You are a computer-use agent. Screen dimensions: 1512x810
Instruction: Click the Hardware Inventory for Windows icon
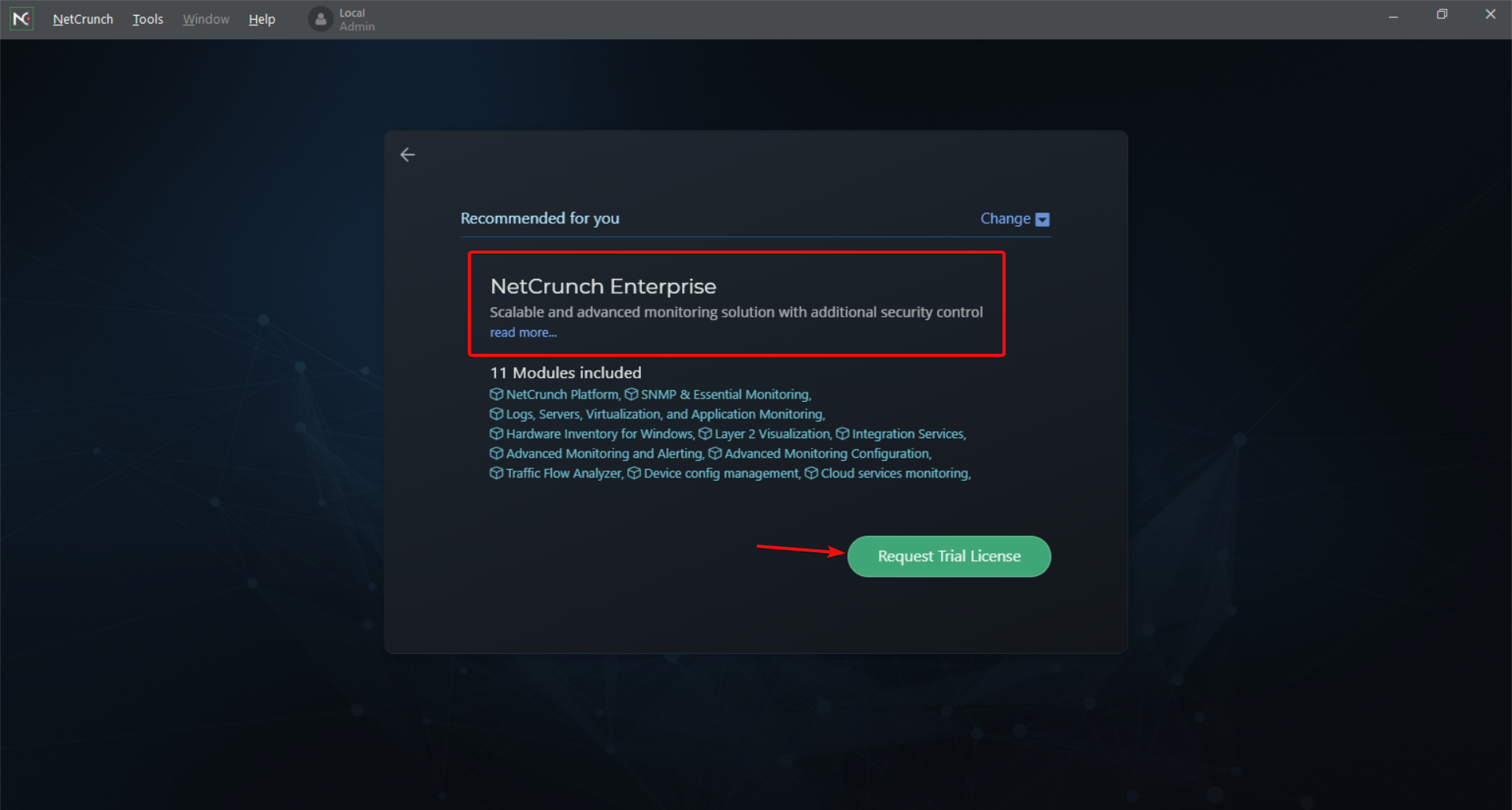coord(496,433)
